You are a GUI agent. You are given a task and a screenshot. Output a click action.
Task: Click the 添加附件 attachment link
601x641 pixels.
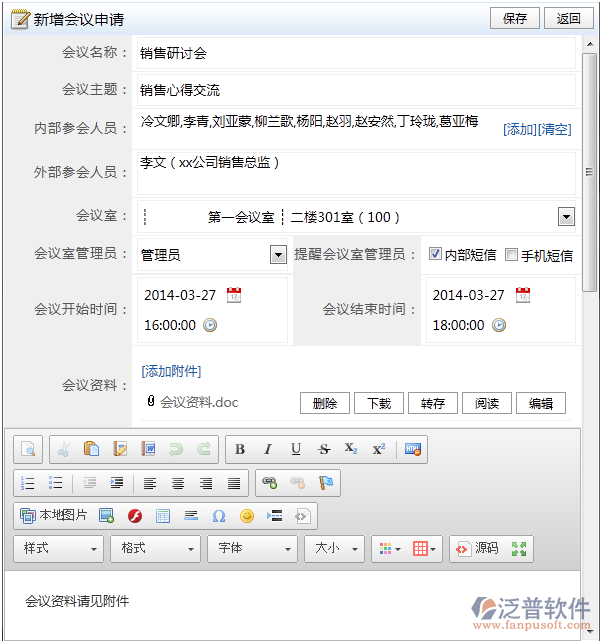pos(171,371)
